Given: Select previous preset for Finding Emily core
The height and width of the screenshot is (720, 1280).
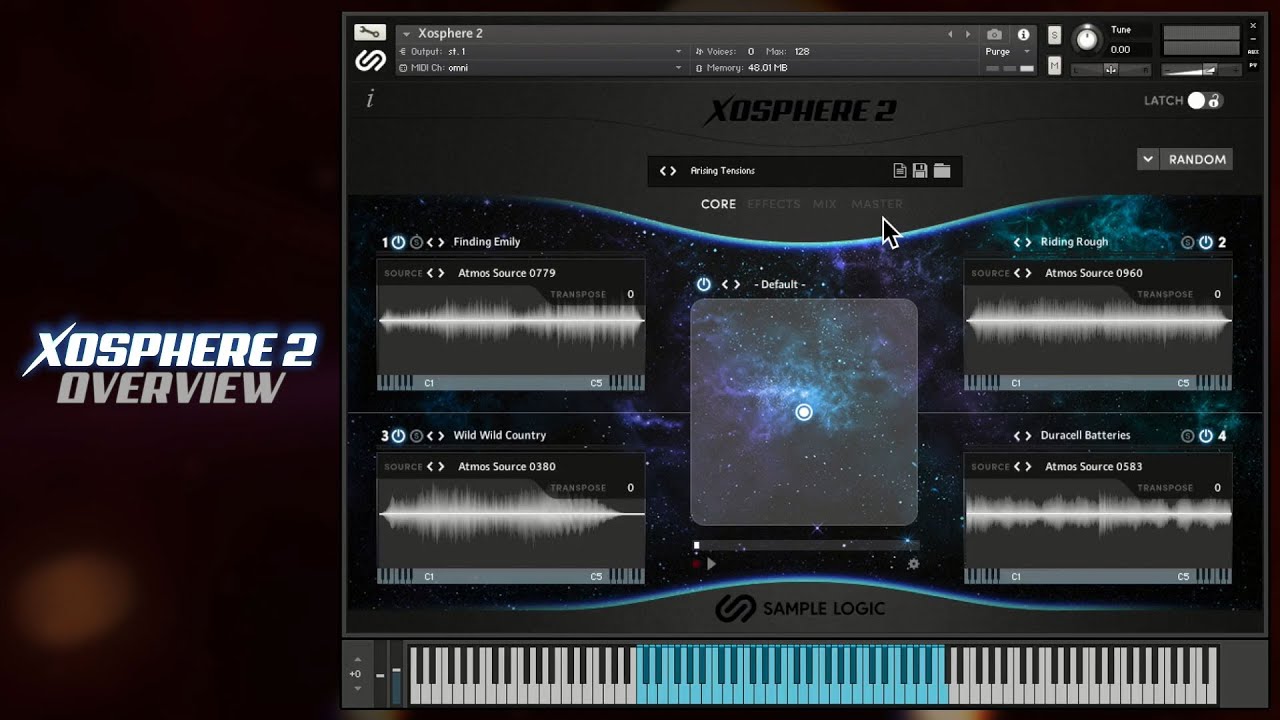Looking at the screenshot, I should 431,242.
